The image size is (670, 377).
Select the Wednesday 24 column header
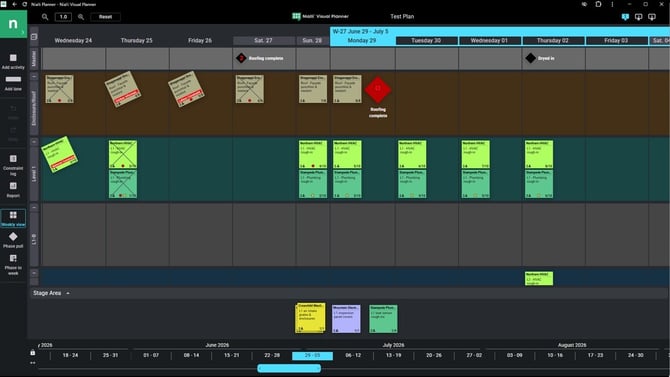pyautogui.click(x=73, y=41)
